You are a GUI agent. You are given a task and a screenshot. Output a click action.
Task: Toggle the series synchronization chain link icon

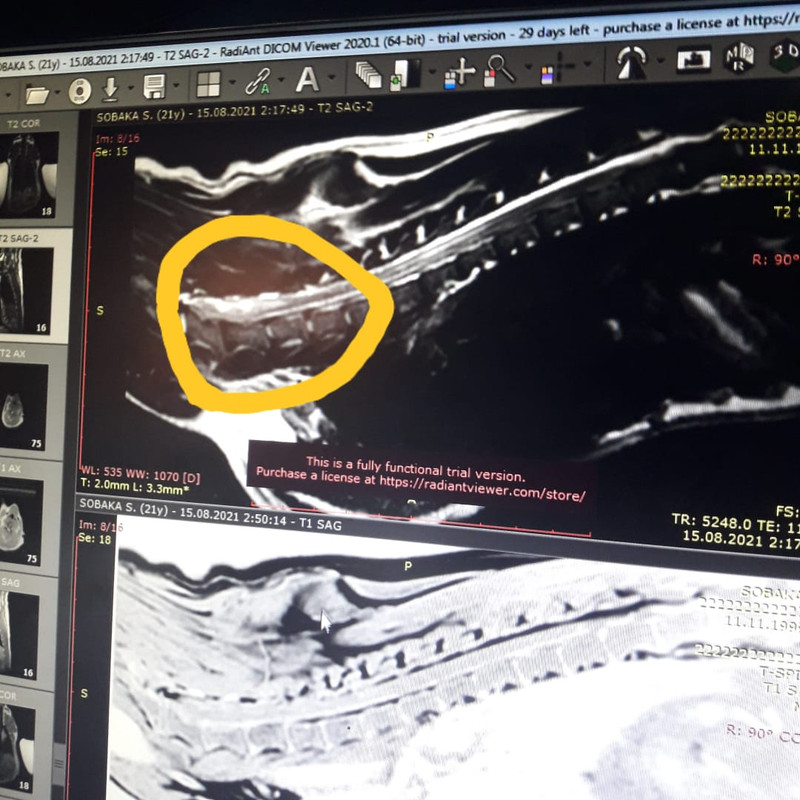coord(258,81)
